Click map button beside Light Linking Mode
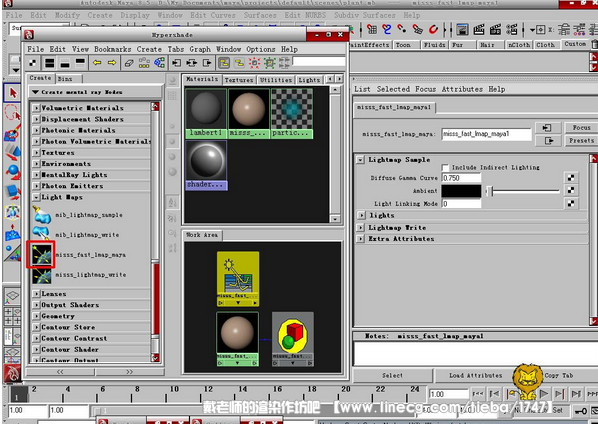The width and height of the screenshot is (598, 424). 571,203
